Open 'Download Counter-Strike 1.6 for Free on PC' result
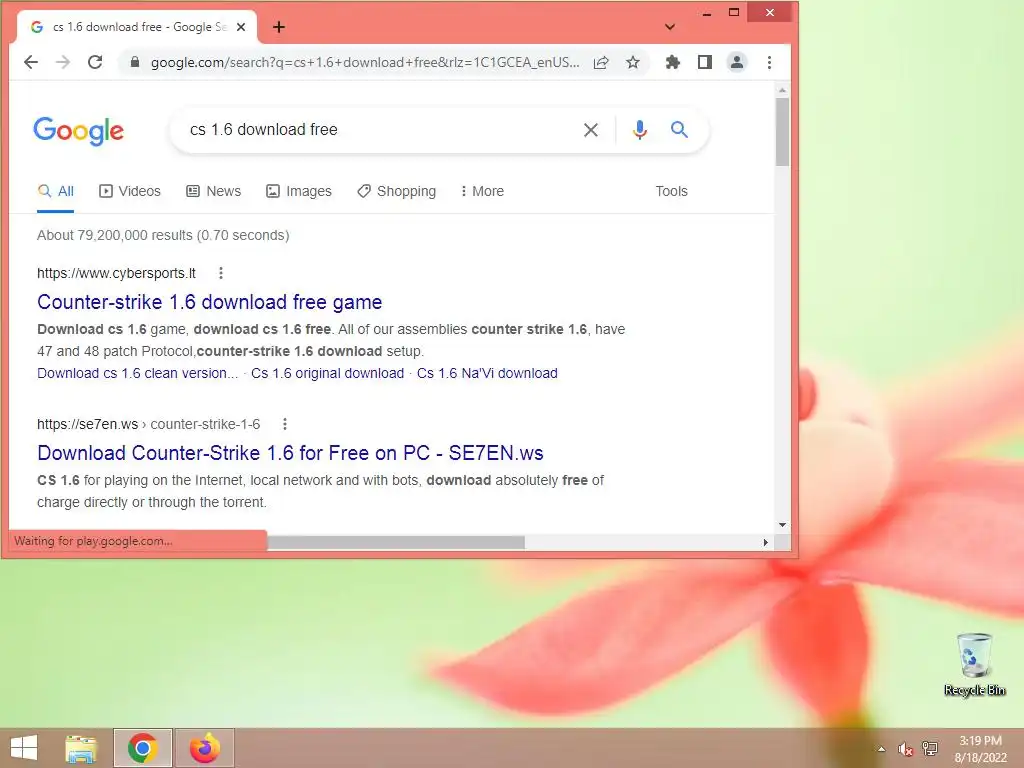 pos(290,453)
